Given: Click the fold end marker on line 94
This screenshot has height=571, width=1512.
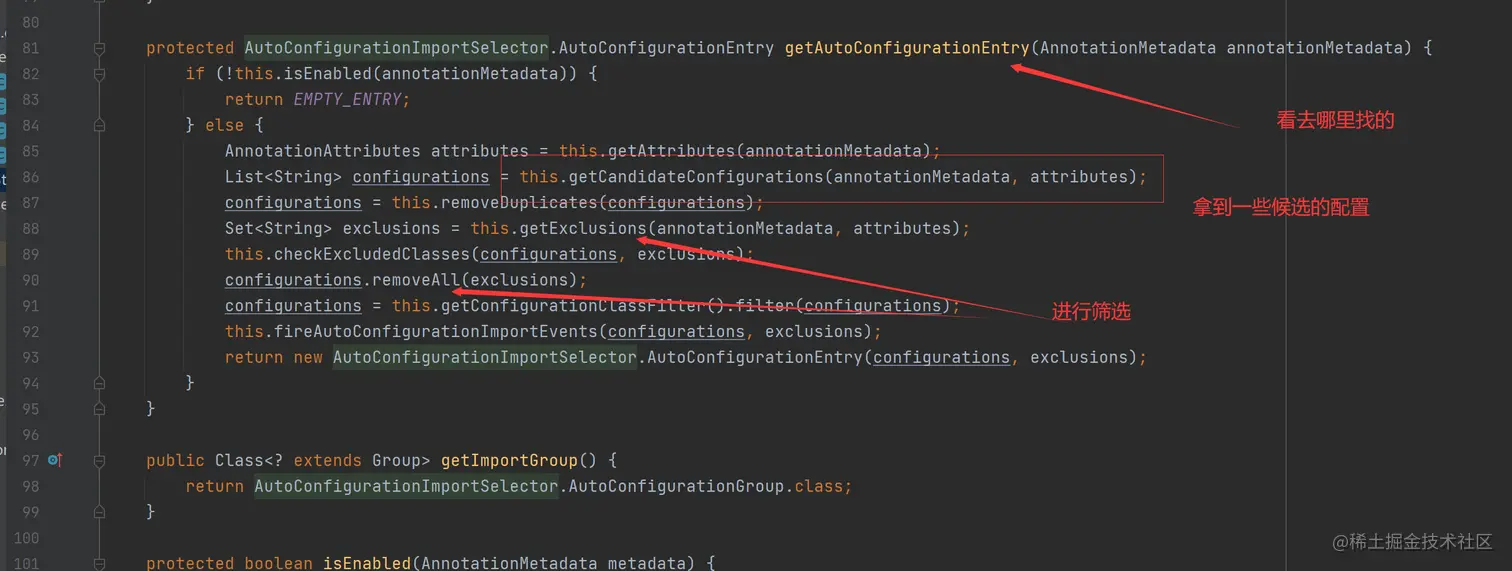Looking at the screenshot, I should (99, 383).
